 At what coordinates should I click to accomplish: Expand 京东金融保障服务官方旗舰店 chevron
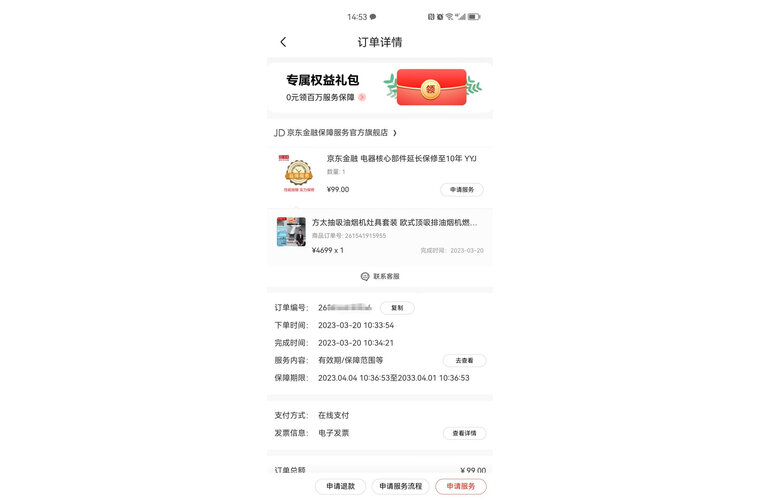[x=395, y=133]
